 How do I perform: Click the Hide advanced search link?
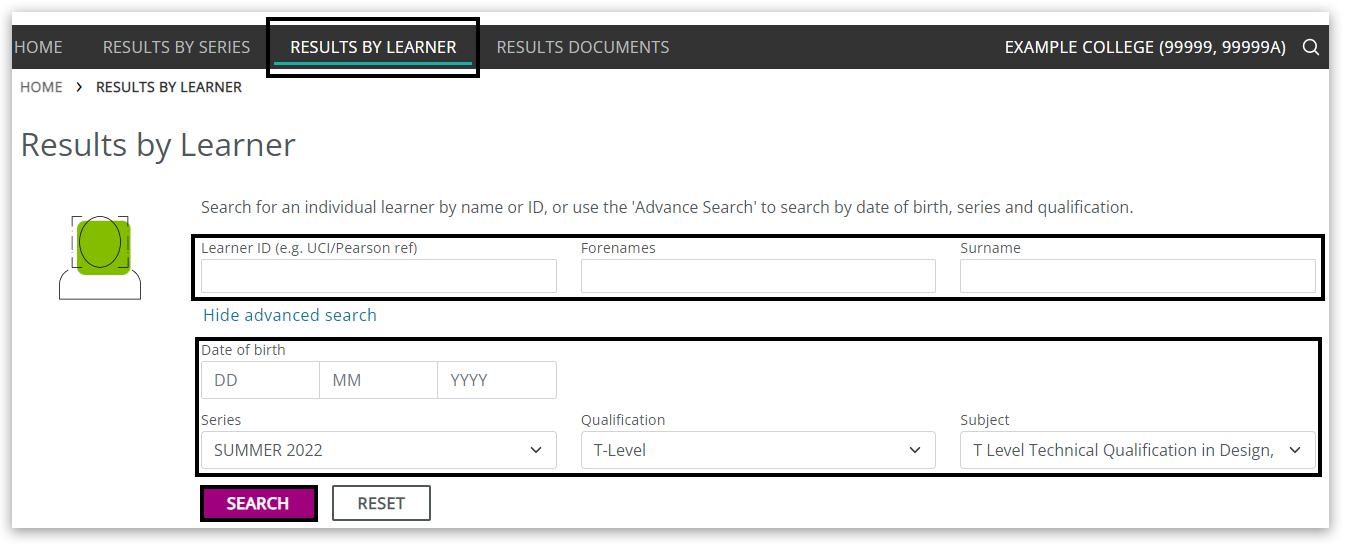[290, 315]
